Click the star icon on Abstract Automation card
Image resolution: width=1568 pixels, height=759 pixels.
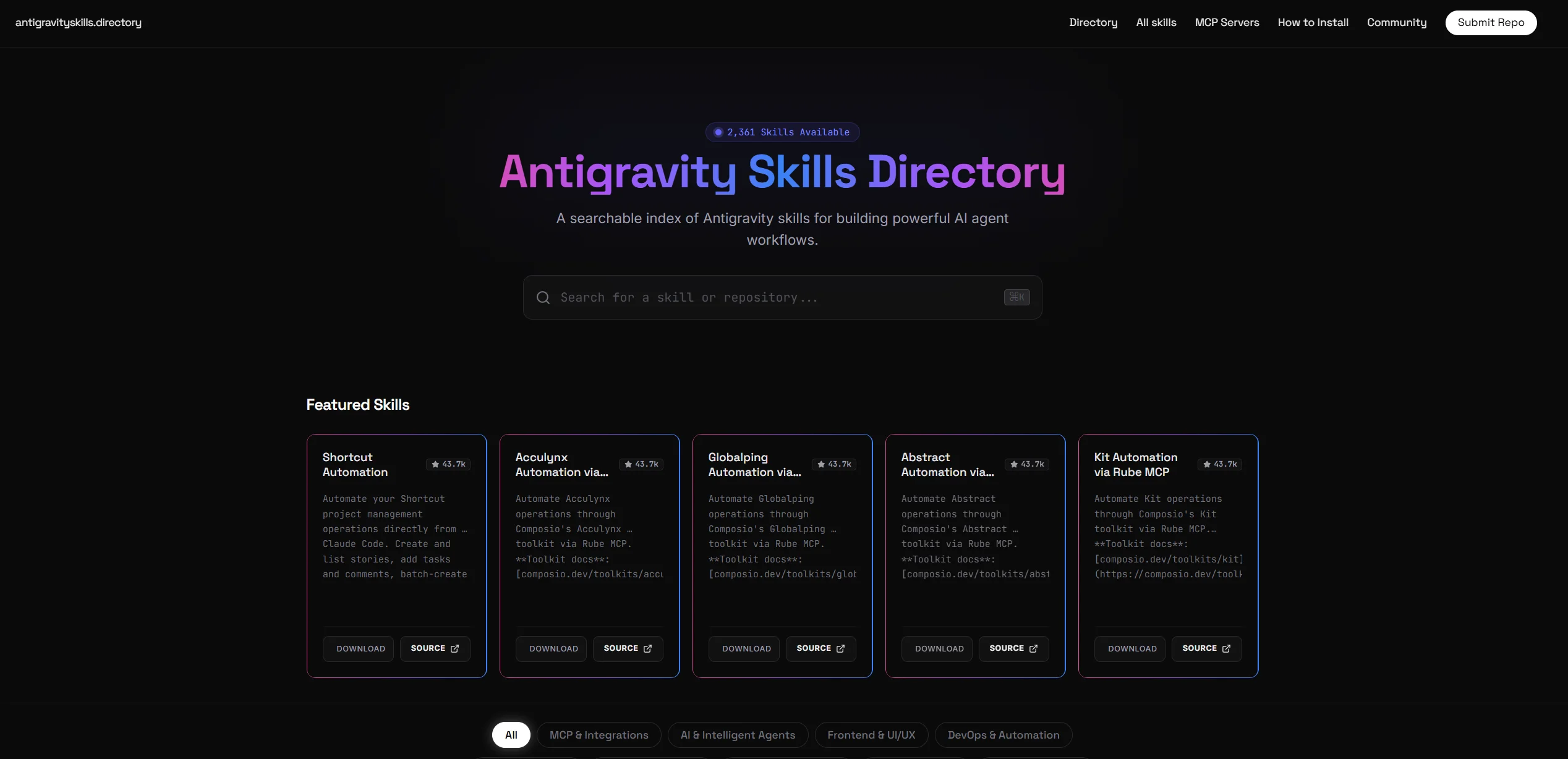[1013, 464]
